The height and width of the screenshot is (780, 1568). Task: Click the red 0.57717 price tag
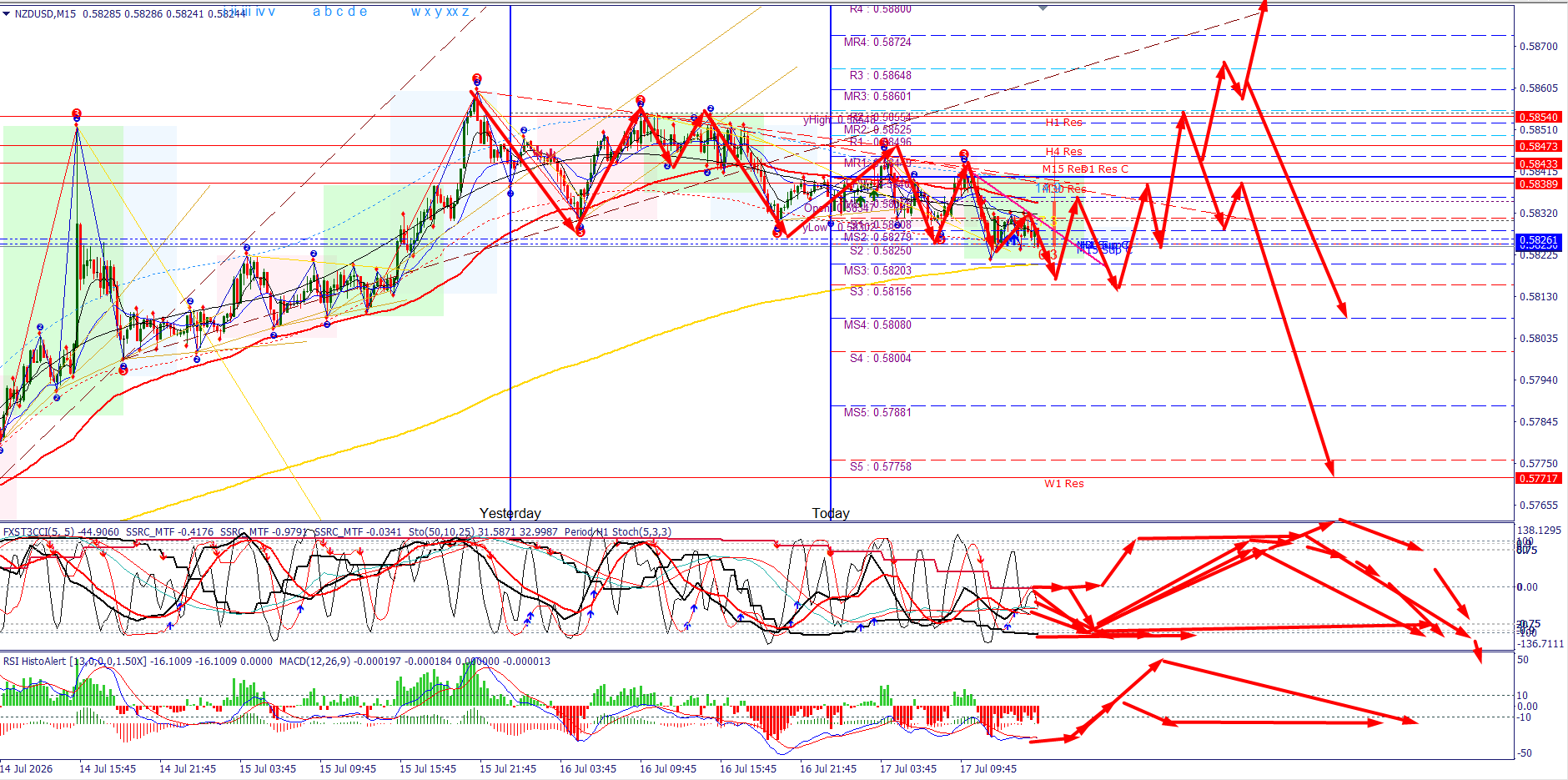click(x=1538, y=479)
